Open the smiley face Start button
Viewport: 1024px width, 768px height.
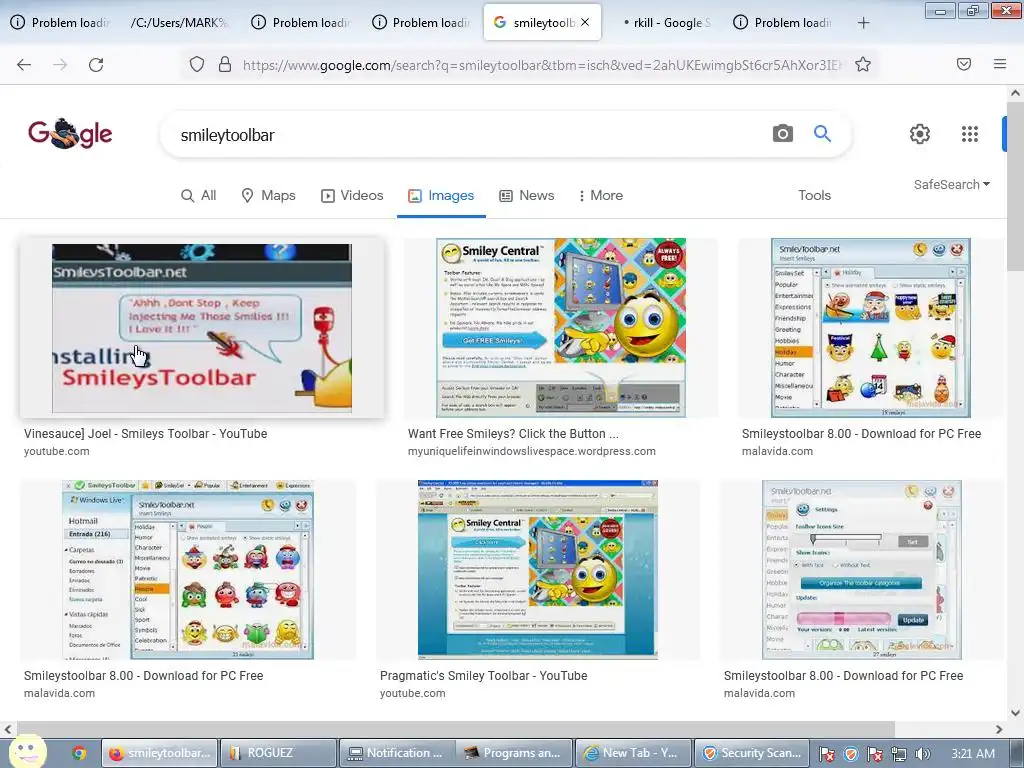pos(27,751)
